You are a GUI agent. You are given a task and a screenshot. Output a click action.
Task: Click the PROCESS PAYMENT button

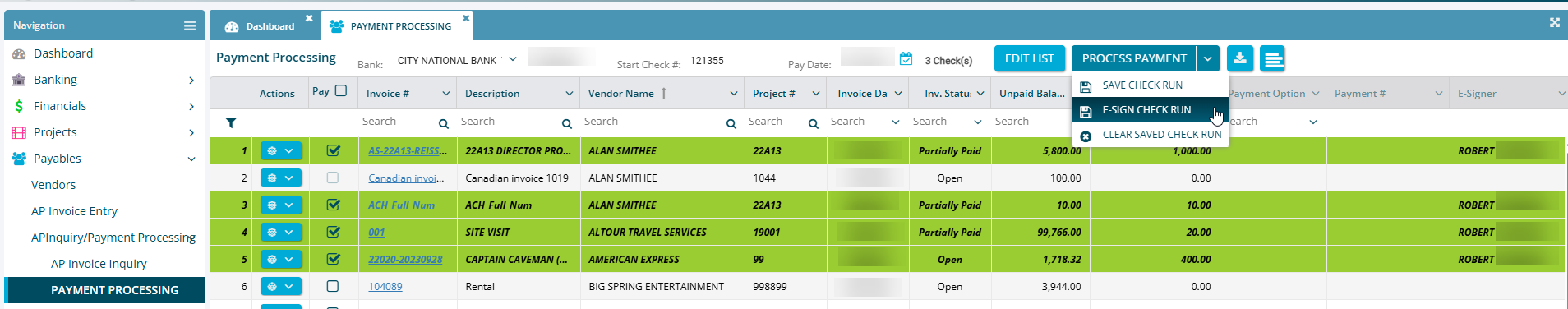tap(1133, 58)
